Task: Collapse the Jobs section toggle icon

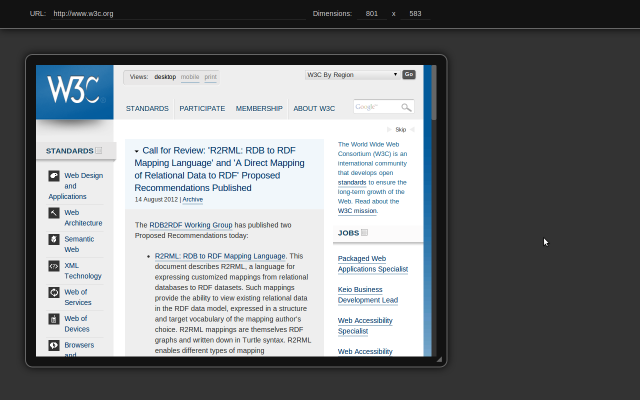Action: [x=364, y=233]
